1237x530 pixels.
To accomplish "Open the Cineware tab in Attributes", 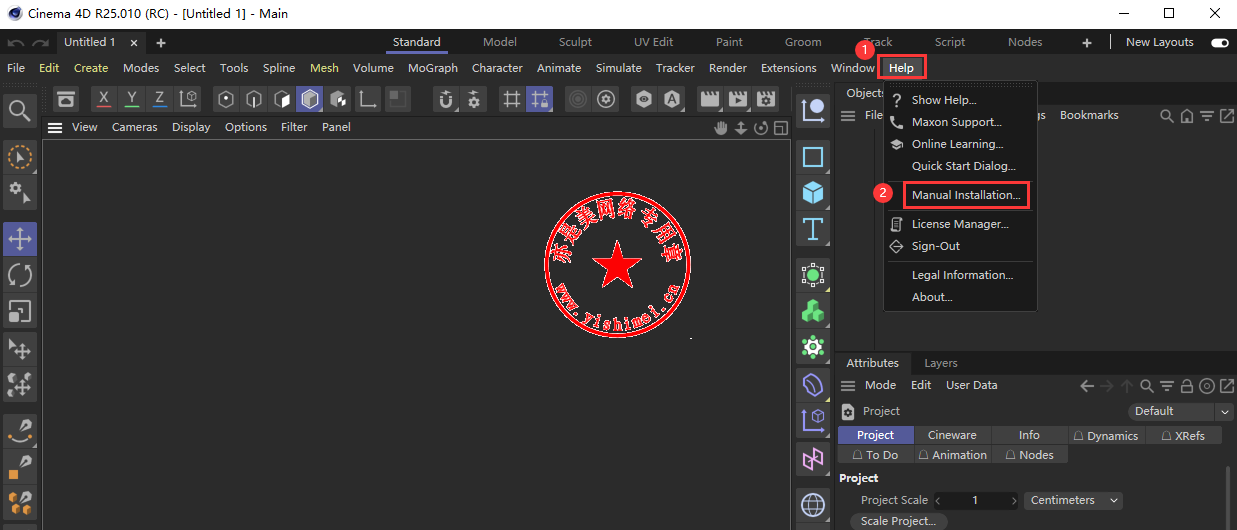I will 952,435.
